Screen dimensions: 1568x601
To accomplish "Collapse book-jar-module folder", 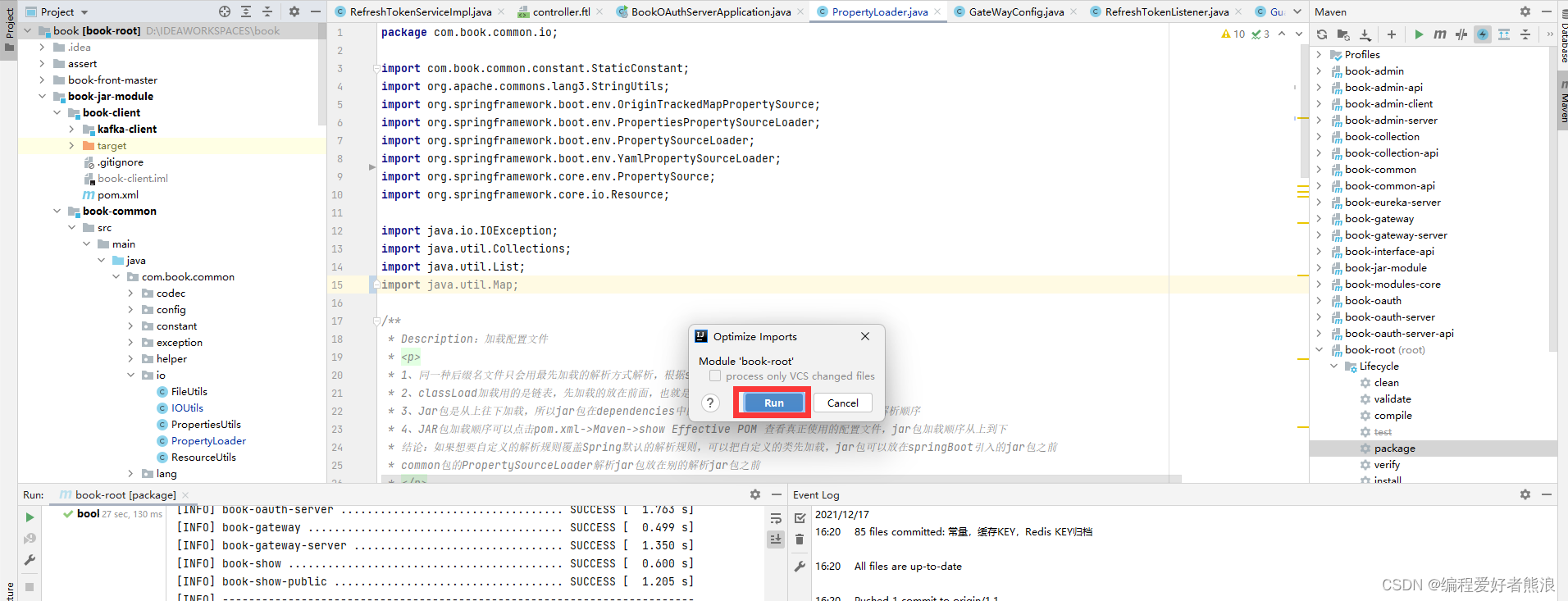I will pos(42,97).
